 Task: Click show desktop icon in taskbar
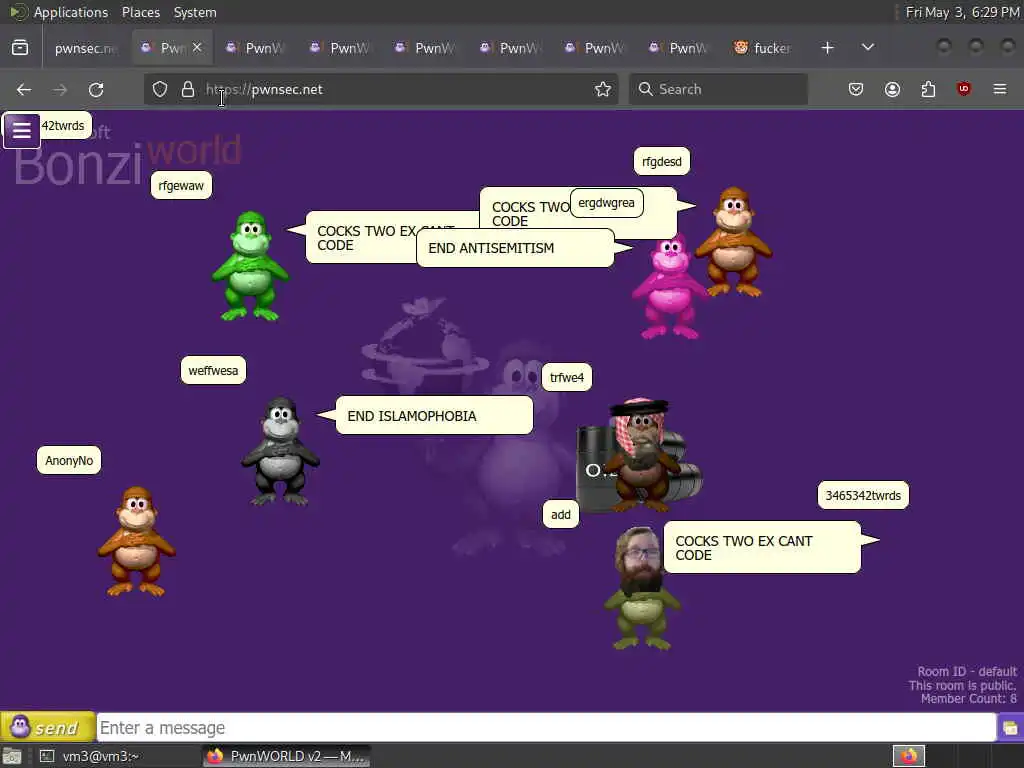point(12,756)
